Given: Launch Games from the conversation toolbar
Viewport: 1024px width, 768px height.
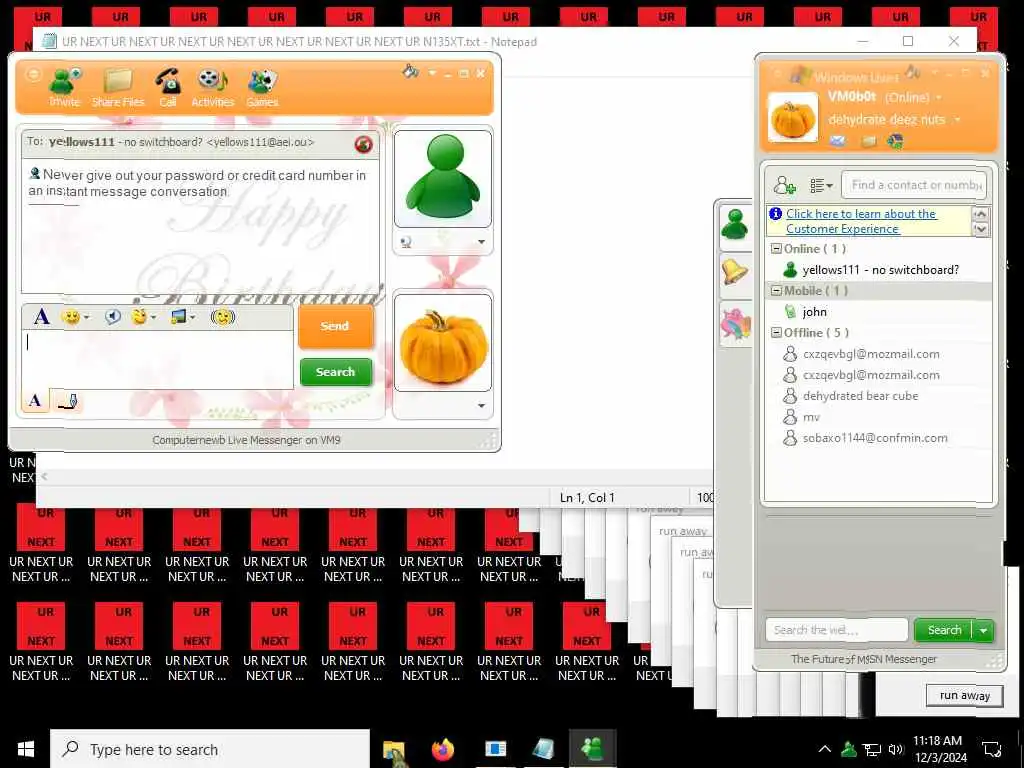Looking at the screenshot, I should [262, 87].
